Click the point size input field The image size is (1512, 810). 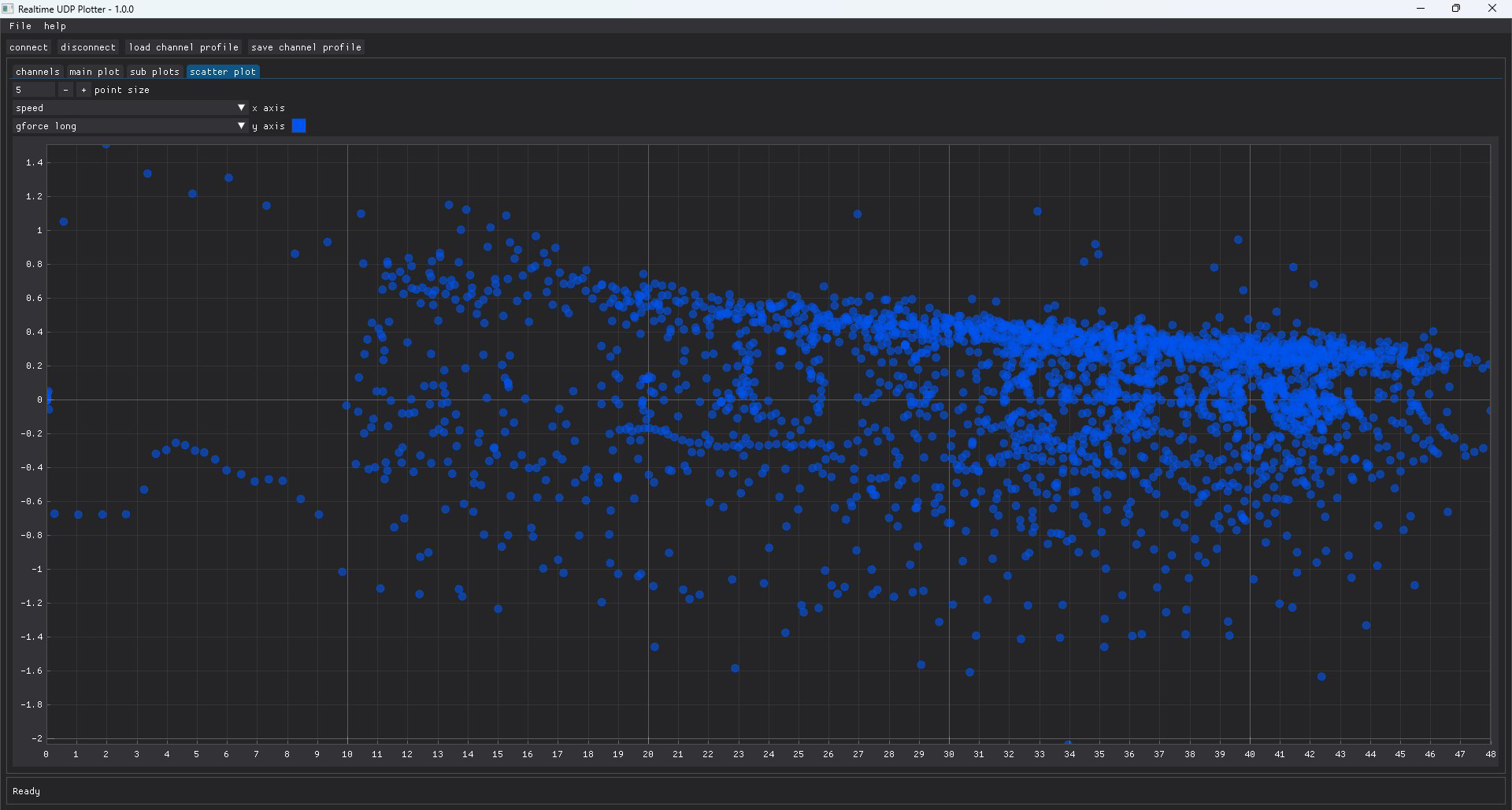(34, 90)
